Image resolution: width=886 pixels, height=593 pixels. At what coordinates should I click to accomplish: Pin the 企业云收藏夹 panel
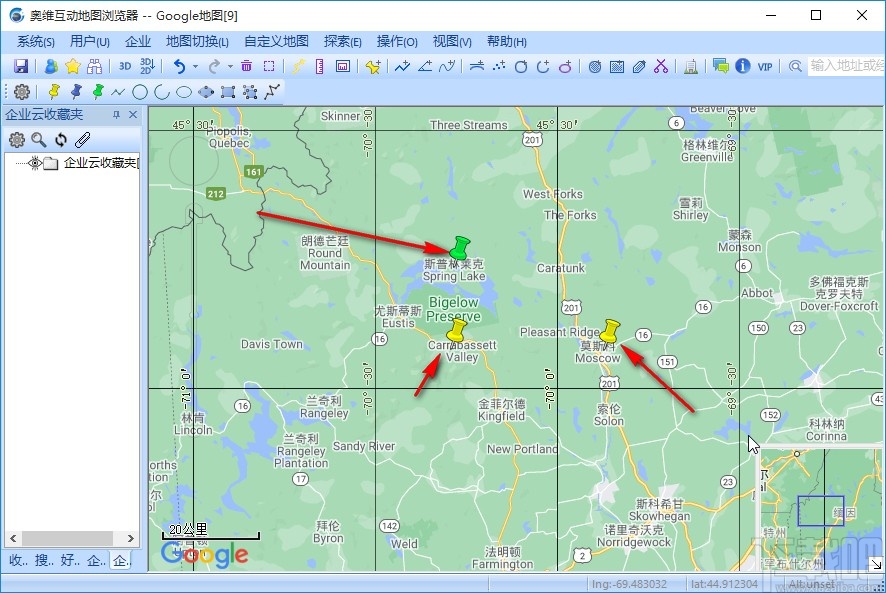(116, 113)
